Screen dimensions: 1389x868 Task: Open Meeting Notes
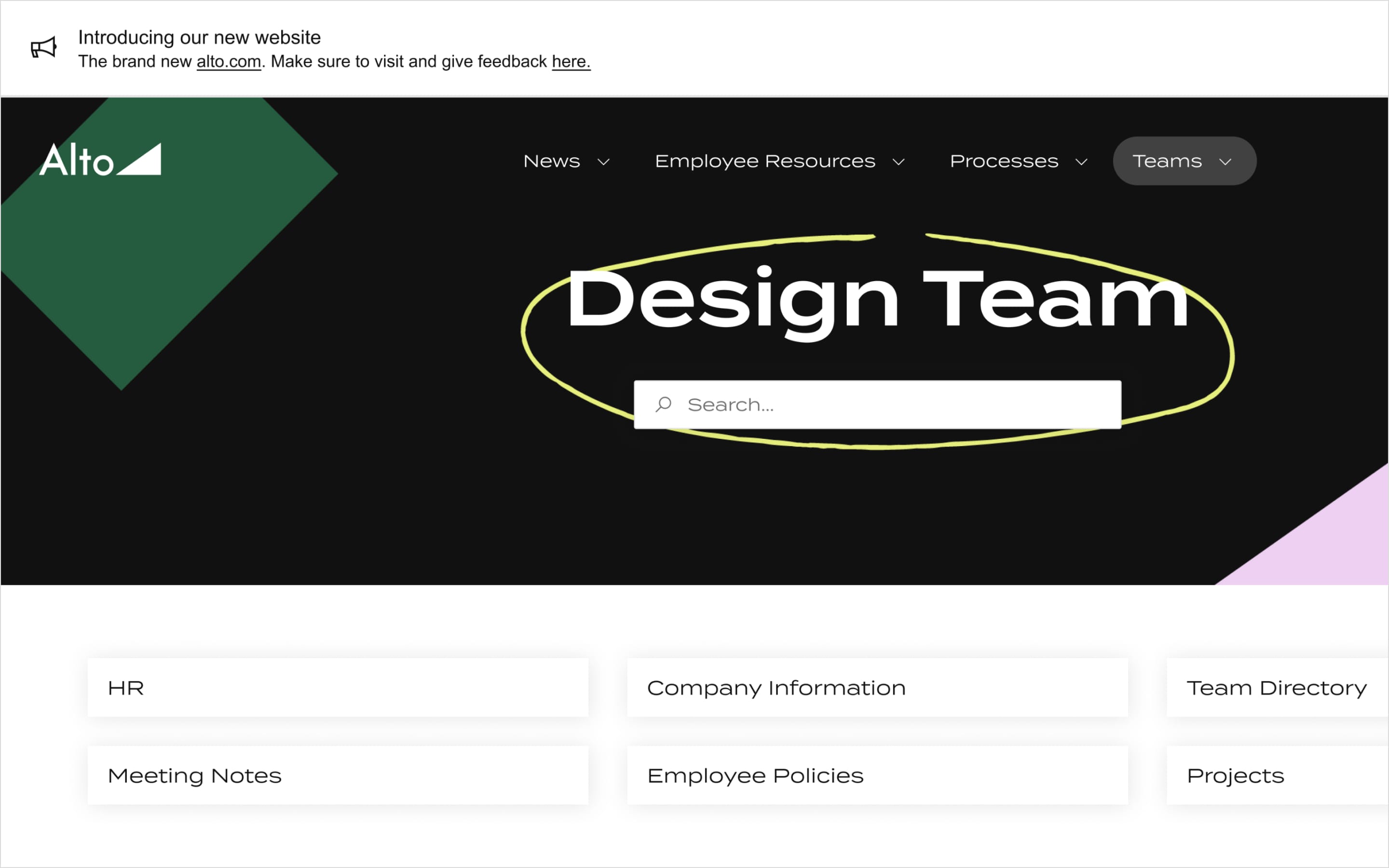click(x=338, y=775)
